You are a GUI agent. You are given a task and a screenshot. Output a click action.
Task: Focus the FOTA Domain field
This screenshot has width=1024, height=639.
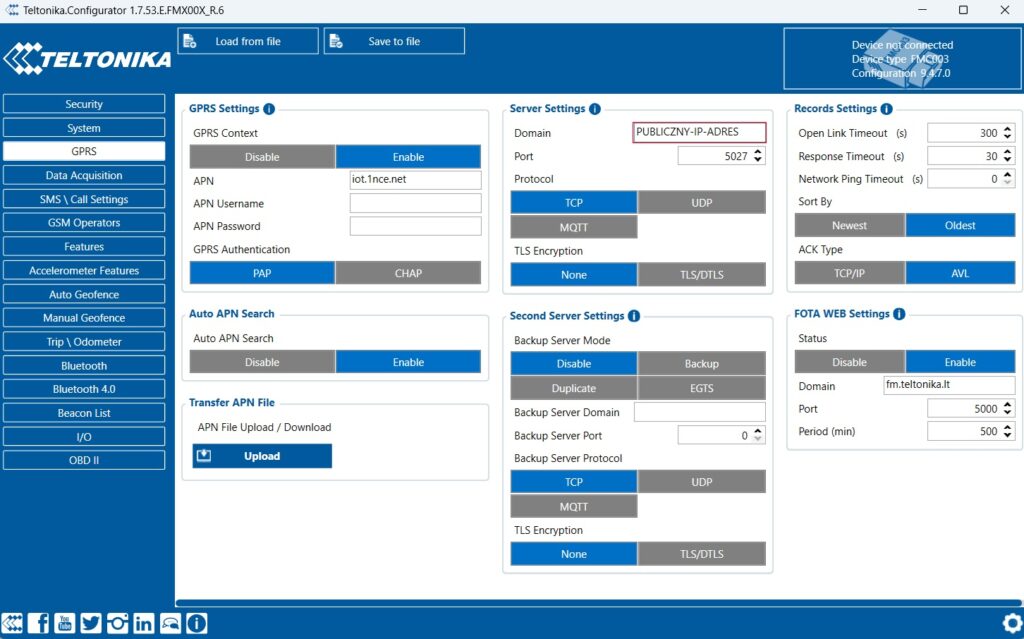tap(949, 385)
